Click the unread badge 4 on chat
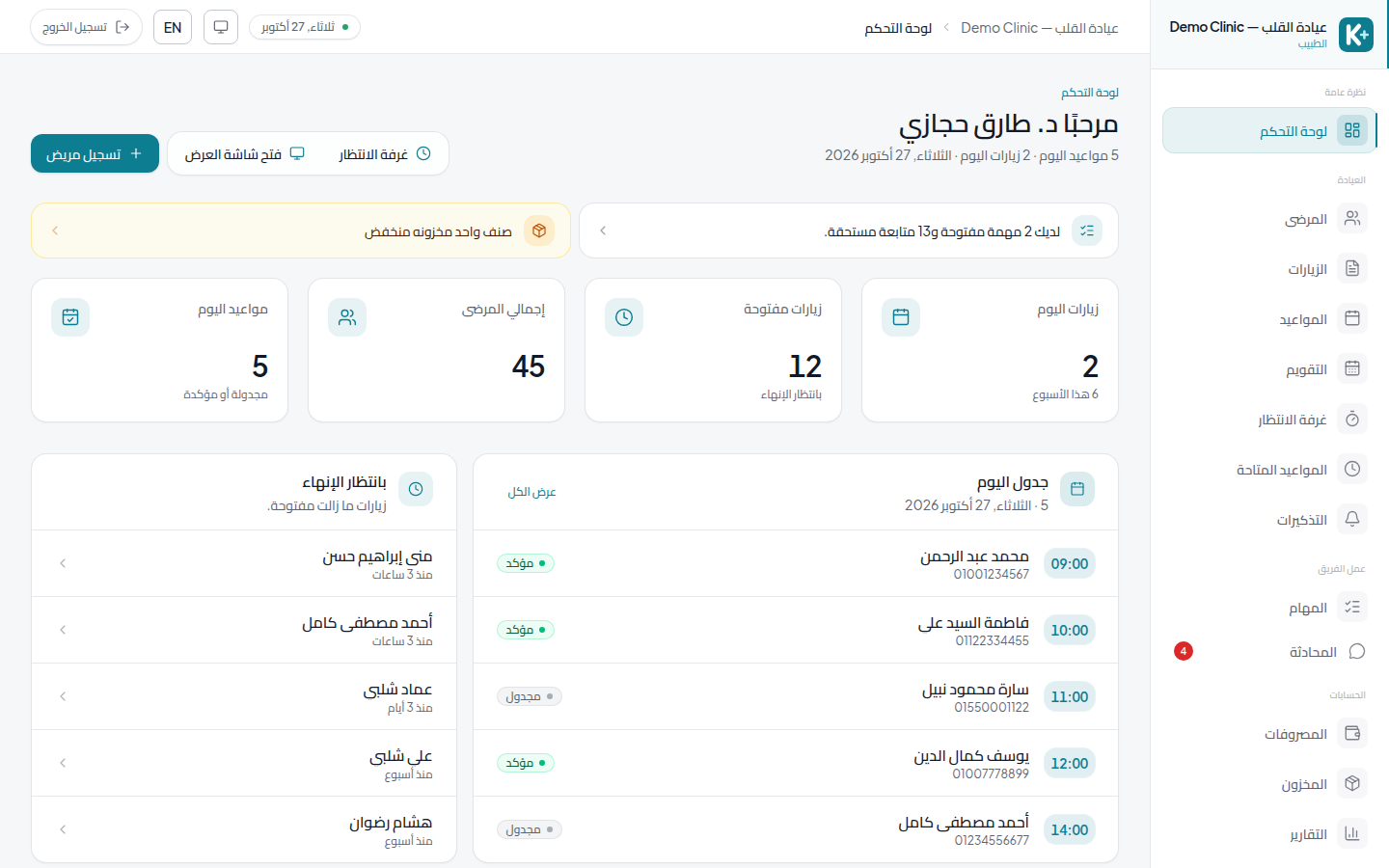Viewport: 1389px width, 868px height. [x=1184, y=651]
